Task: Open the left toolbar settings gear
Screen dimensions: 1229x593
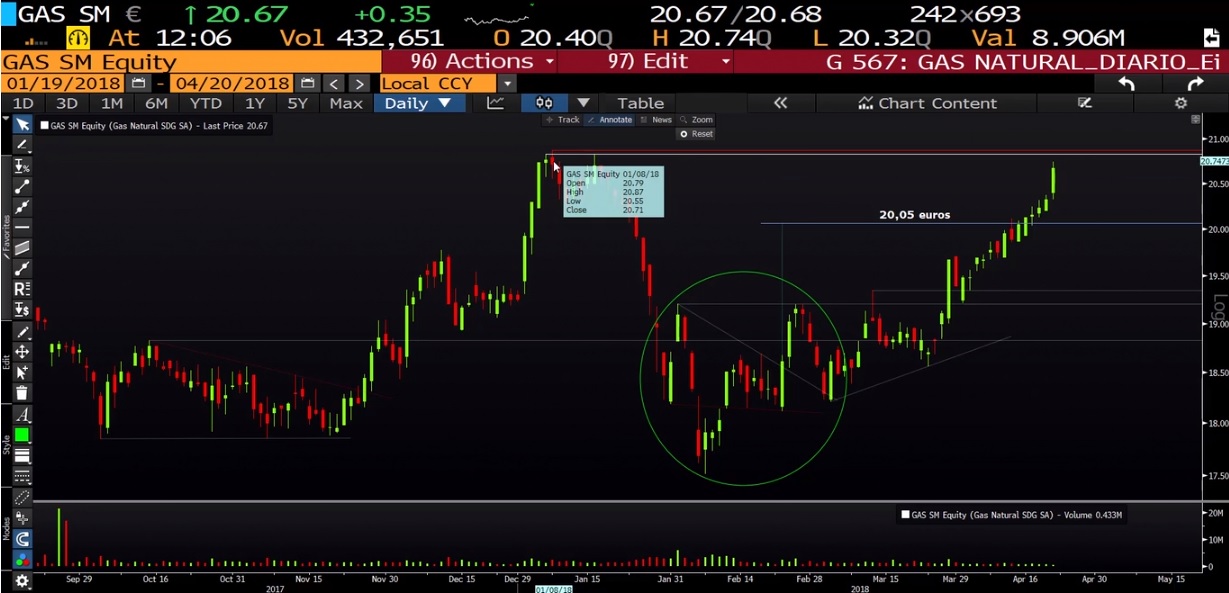Action: click(x=21, y=580)
